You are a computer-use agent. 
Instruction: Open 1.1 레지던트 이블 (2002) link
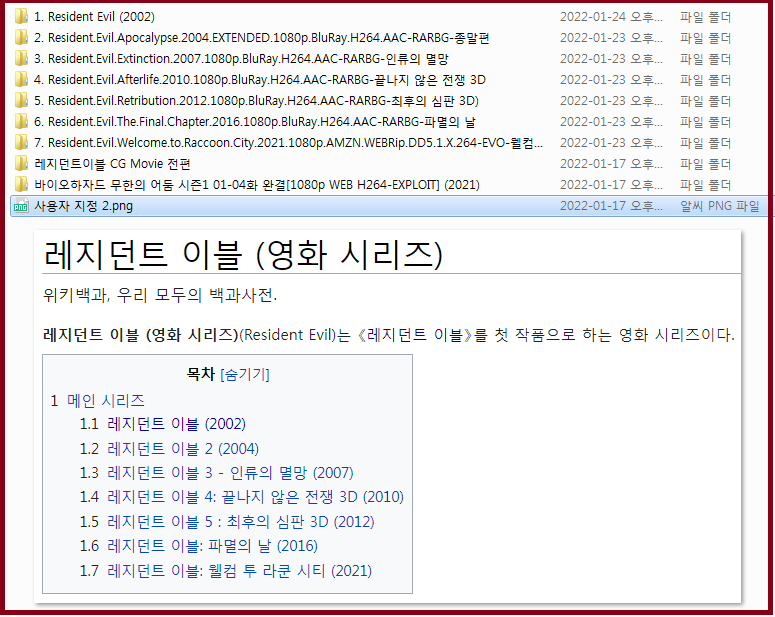pos(176,424)
